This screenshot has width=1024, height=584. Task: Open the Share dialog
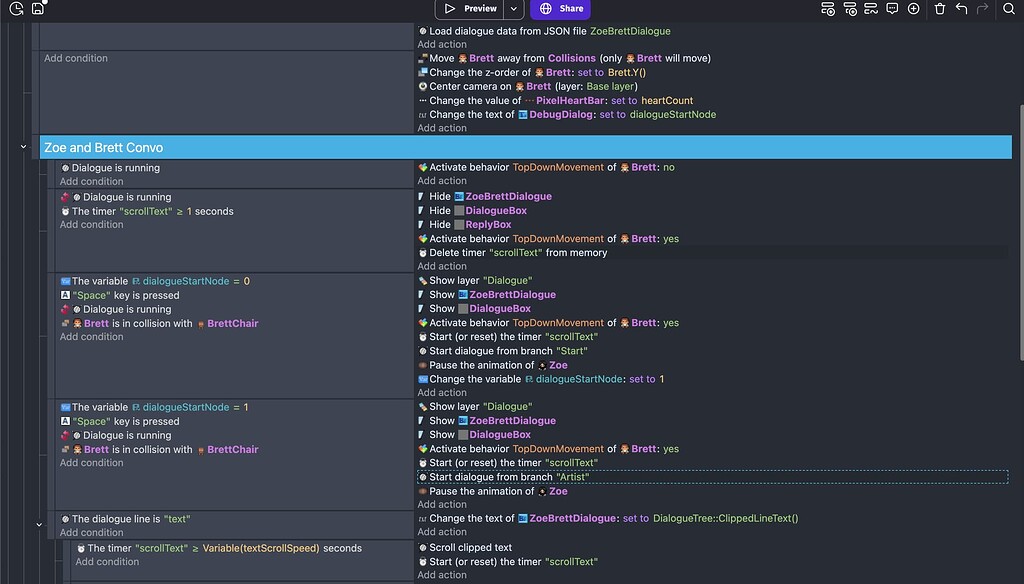(560, 9)
